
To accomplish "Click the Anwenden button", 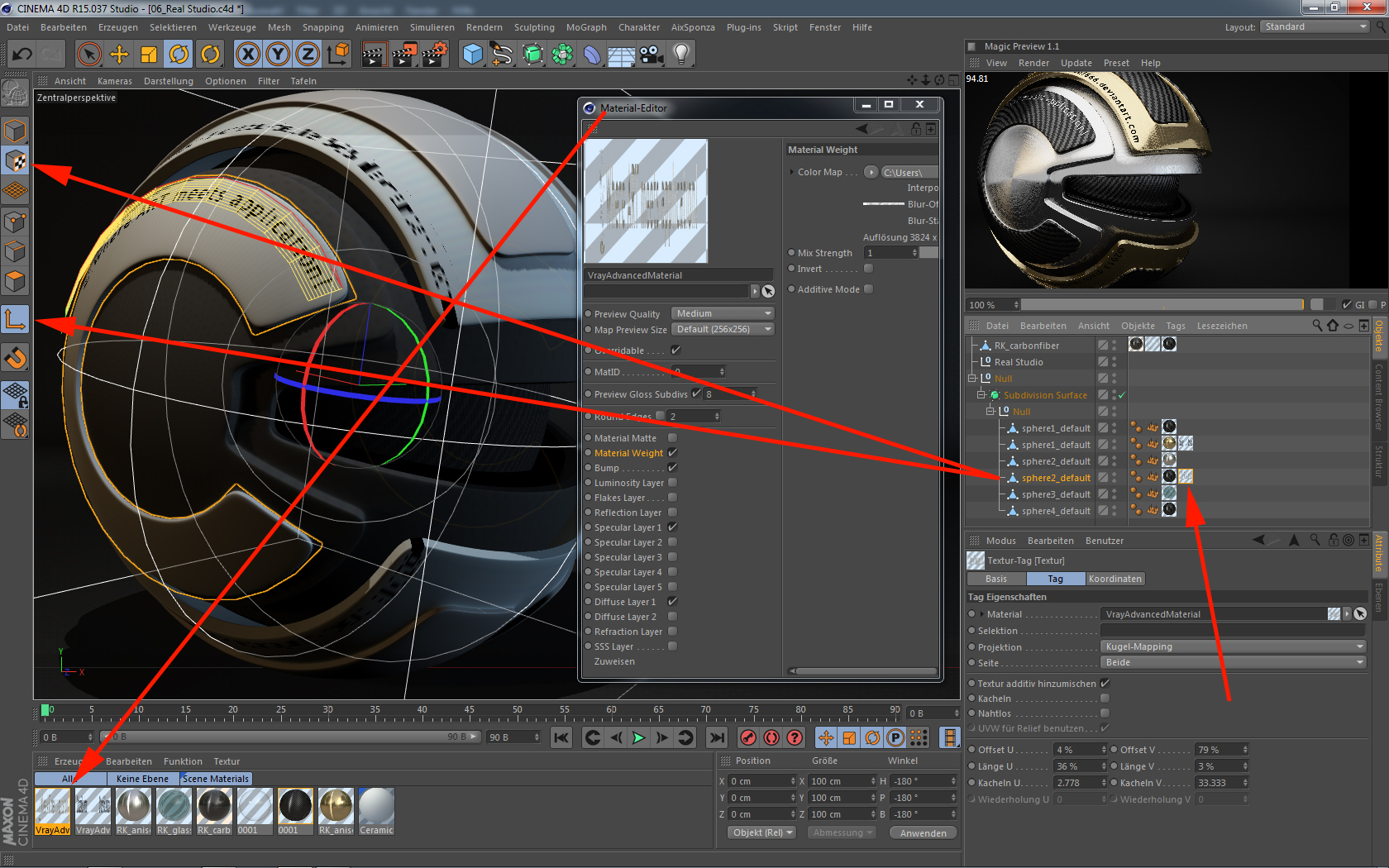I will tap(923, 833).
